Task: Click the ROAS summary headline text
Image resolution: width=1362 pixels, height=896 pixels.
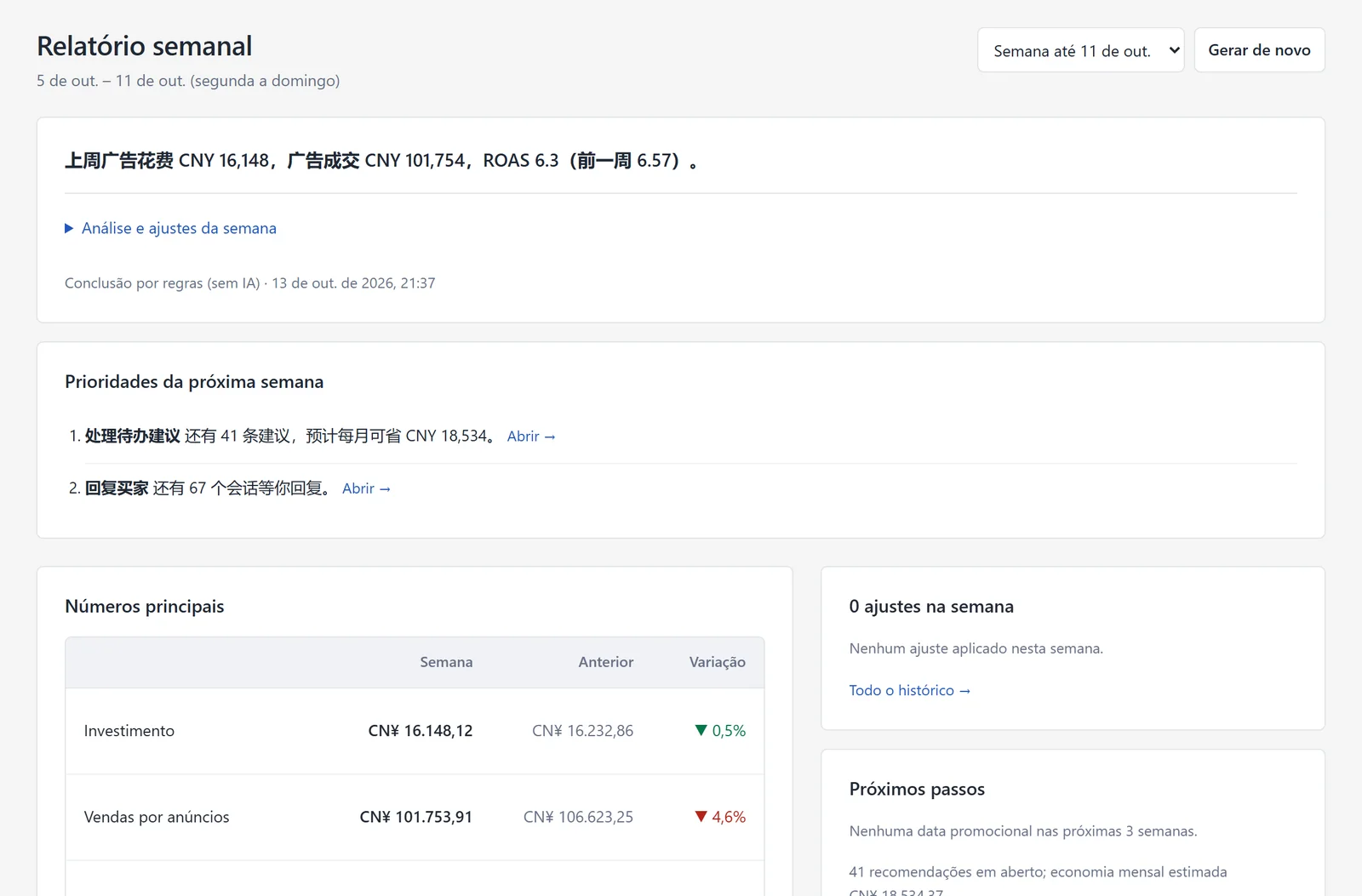Action: 381,160
